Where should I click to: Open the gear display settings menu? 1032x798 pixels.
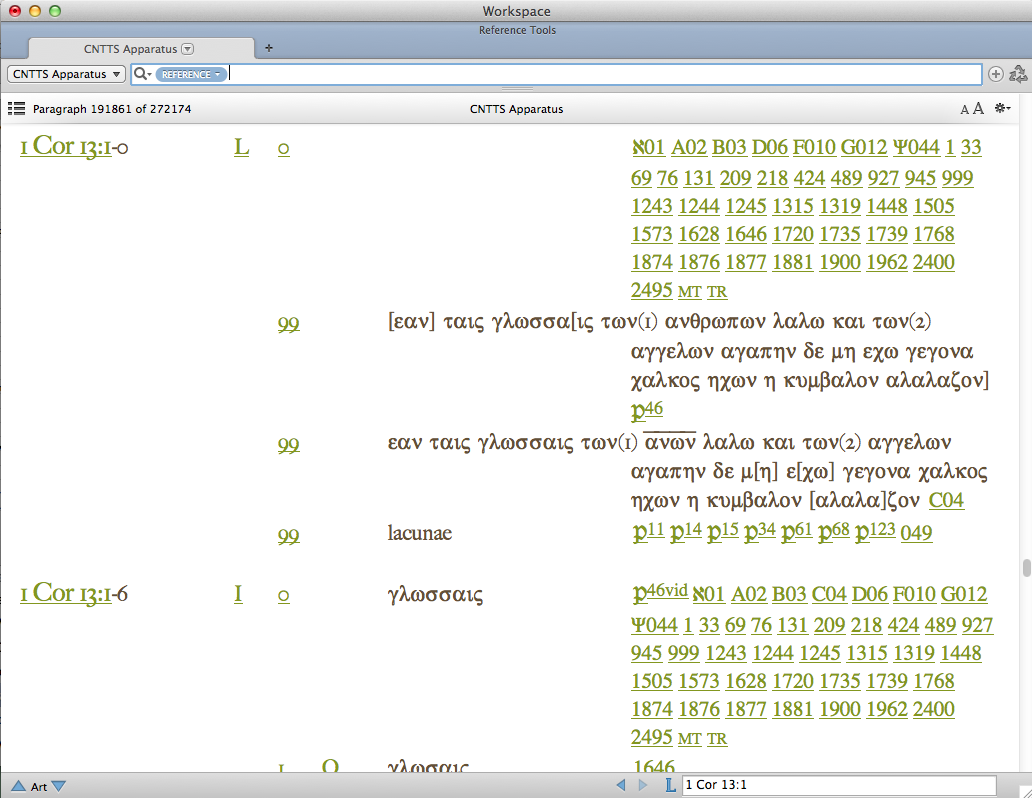click(1002, 108)
